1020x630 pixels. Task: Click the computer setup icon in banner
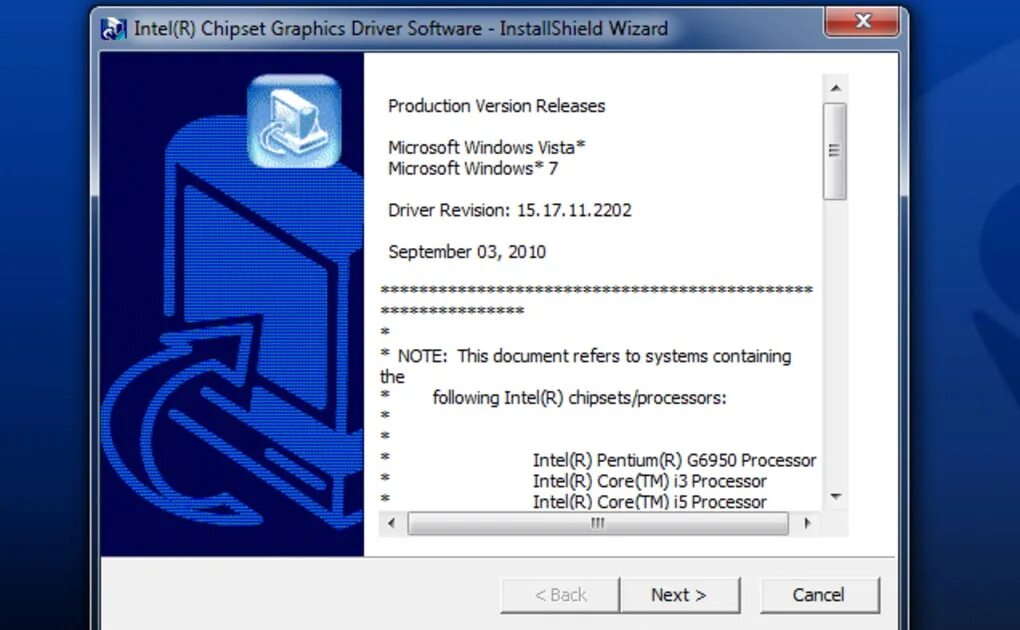point(295,122)
